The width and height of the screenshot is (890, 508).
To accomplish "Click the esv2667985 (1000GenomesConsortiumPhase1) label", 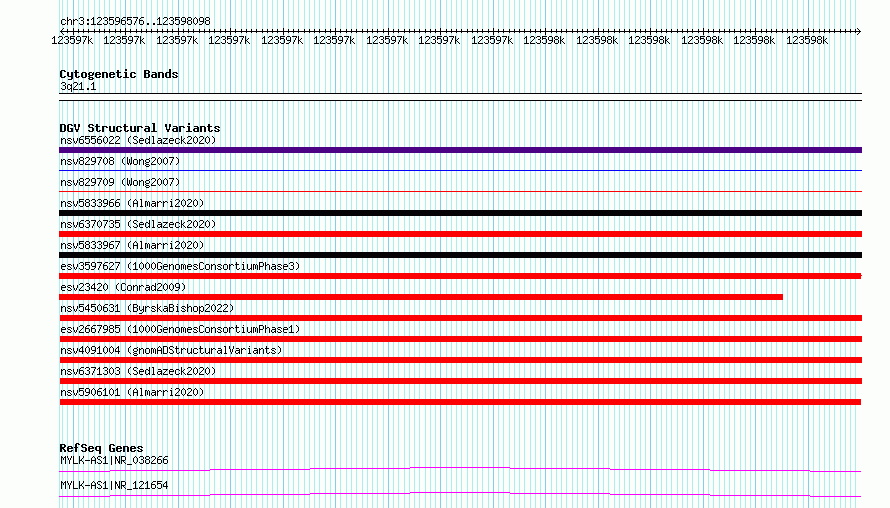I will (180, 329).
